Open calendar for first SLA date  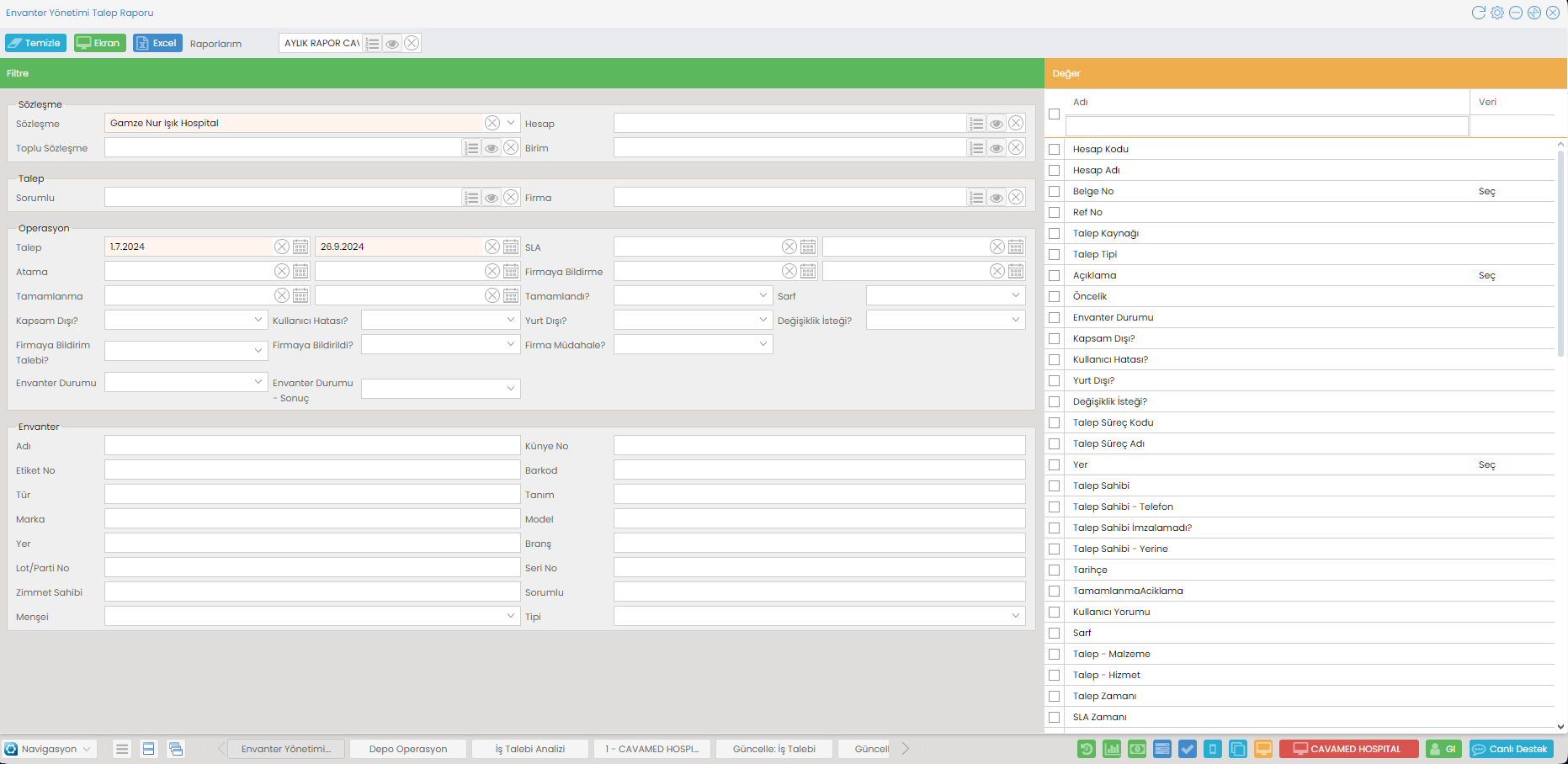pos(808,247)
